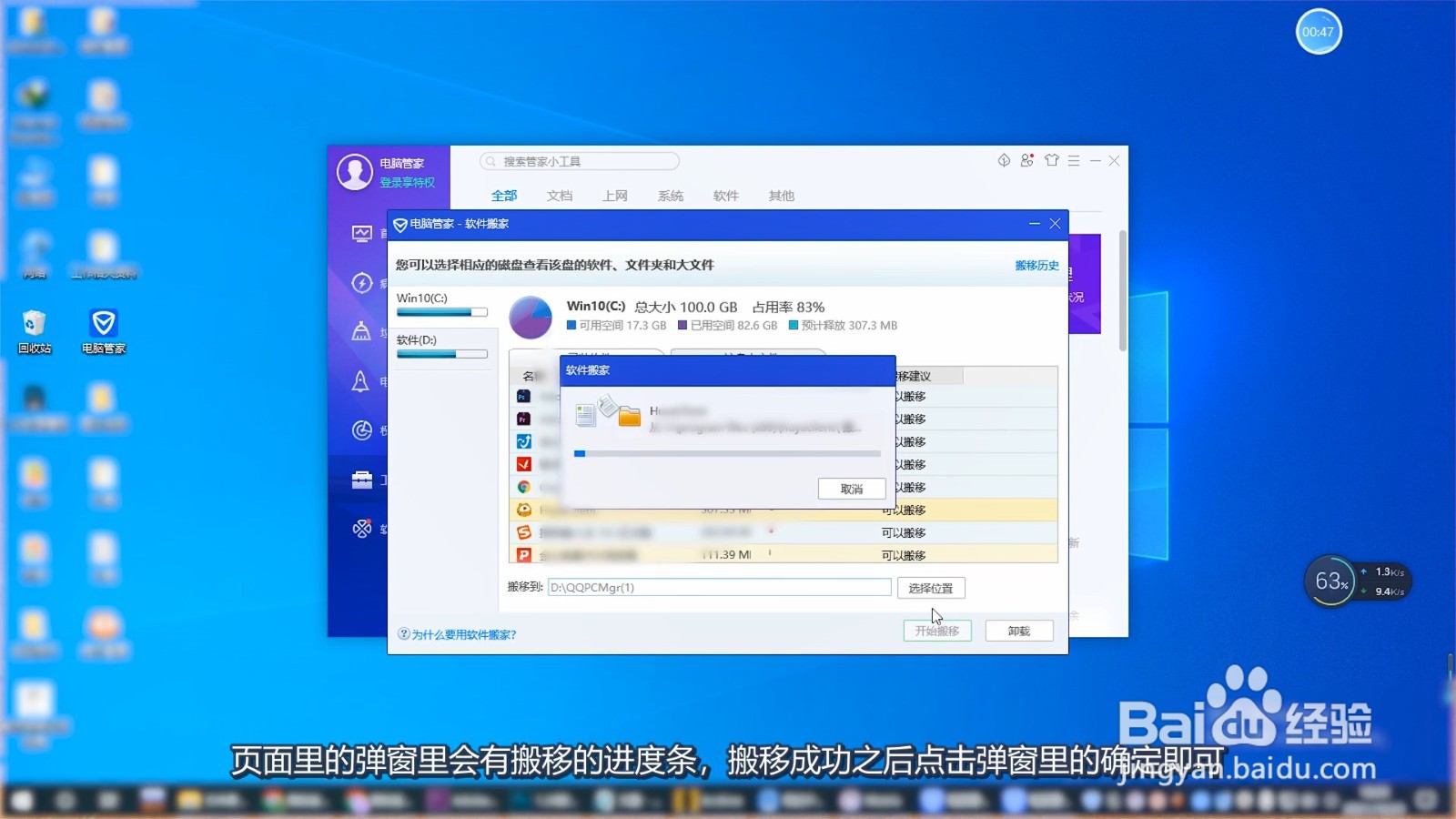1456x819 pixels.
Task: Click the 00:47 recording timer
Action: click(x=1318, y=32)
